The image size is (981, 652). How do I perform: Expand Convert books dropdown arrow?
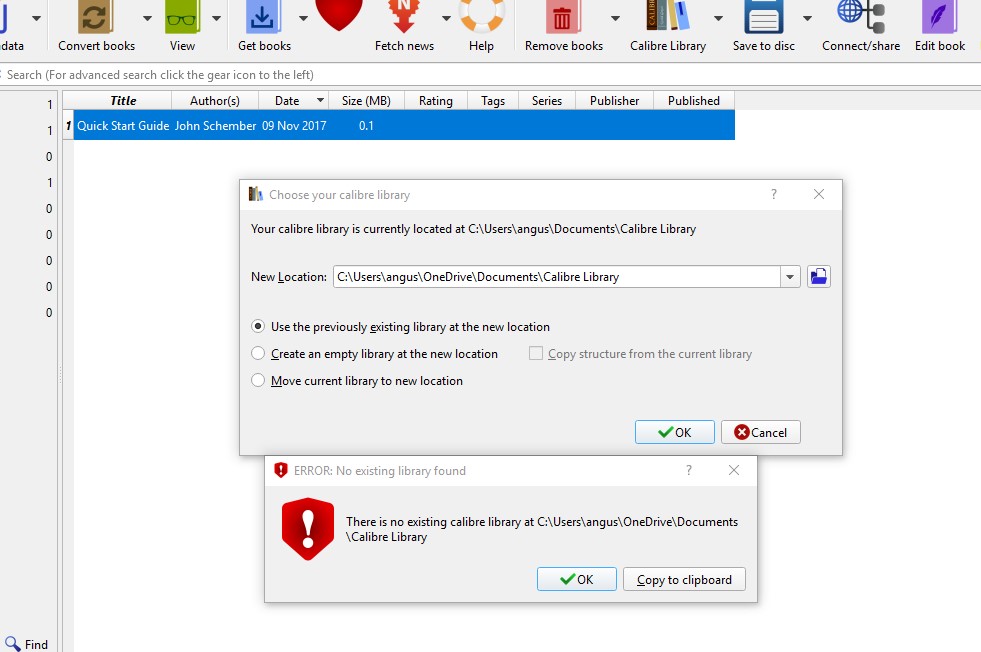tap(147, 18)
